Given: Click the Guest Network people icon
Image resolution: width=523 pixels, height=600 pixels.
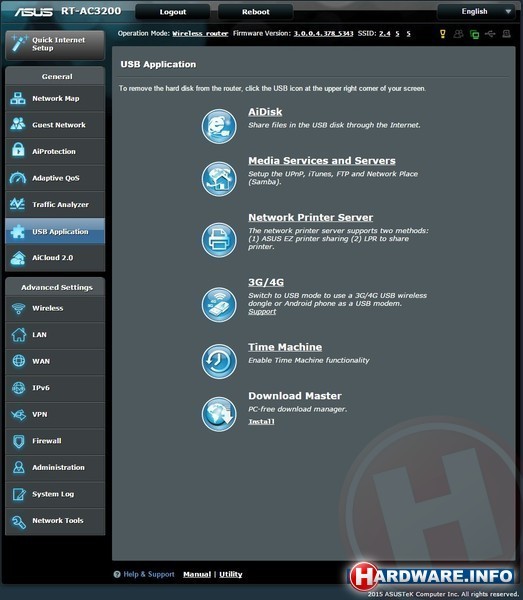Looking at the screenshot, I should 18,124.
